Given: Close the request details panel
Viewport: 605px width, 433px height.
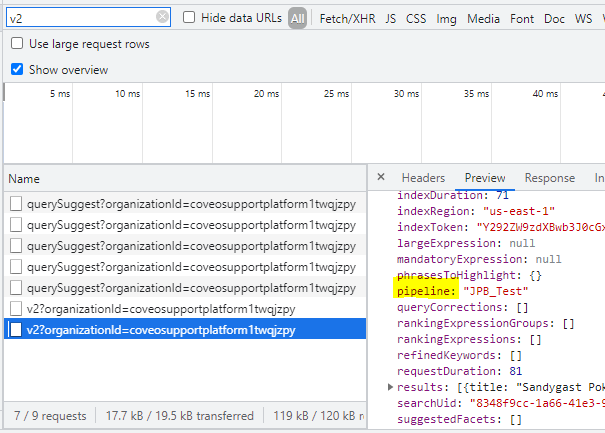Looking at the screenshot, I should pyautogui.click(x=380, y=177).
